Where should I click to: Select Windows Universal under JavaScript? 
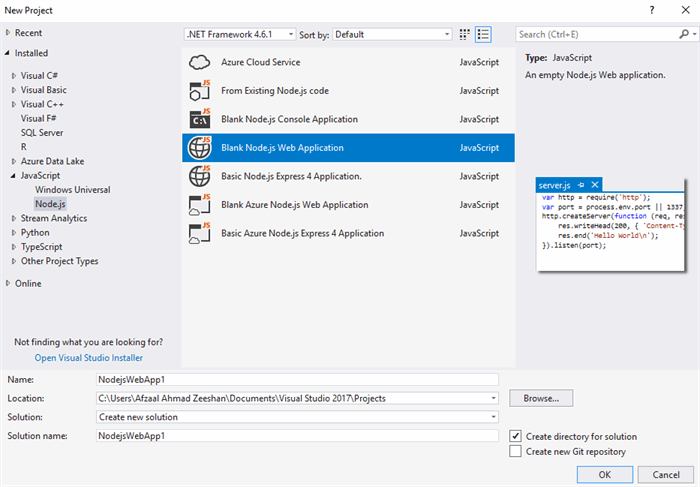coord(73,190)
